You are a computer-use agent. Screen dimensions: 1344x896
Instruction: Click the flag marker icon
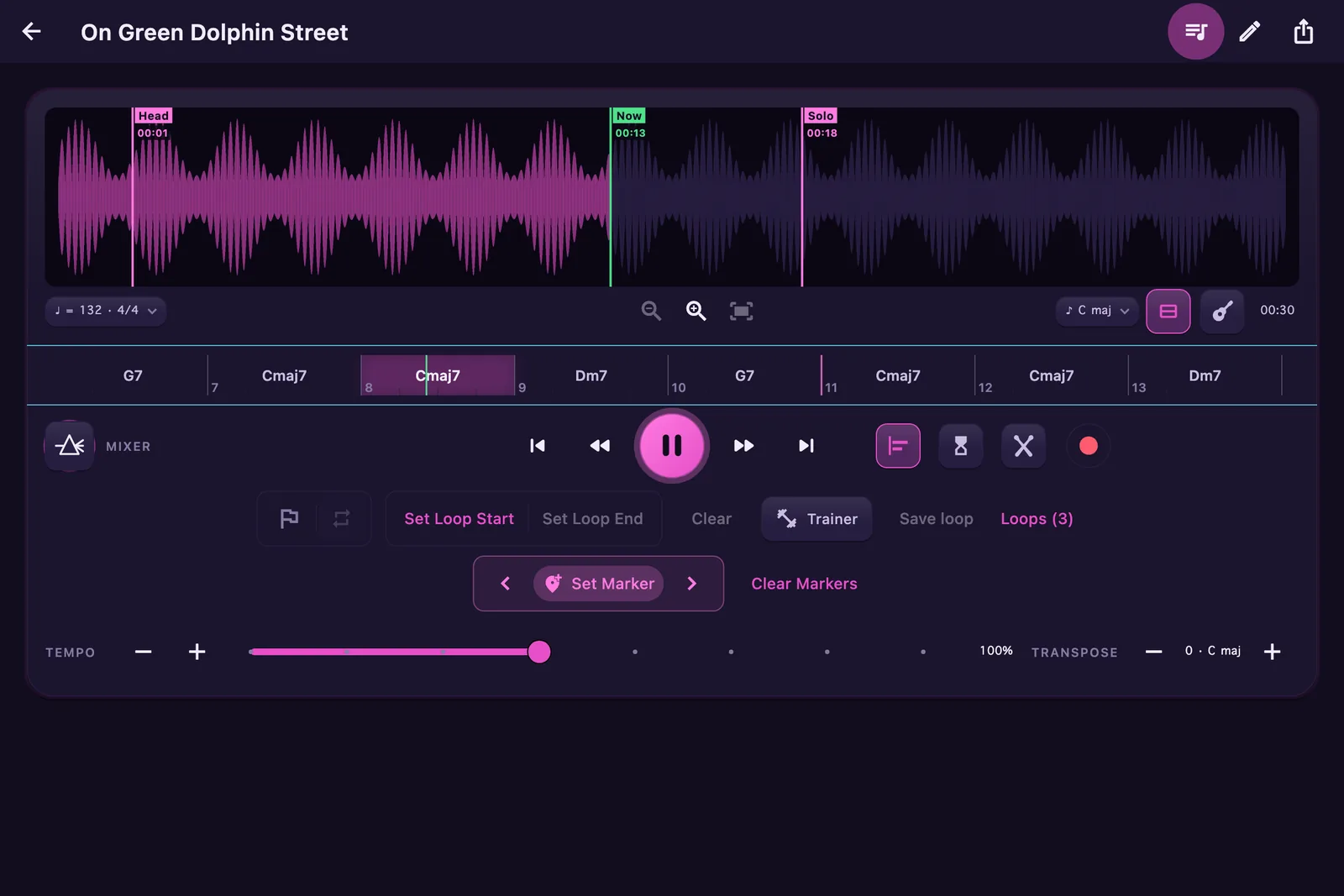(x=289, y=519)
